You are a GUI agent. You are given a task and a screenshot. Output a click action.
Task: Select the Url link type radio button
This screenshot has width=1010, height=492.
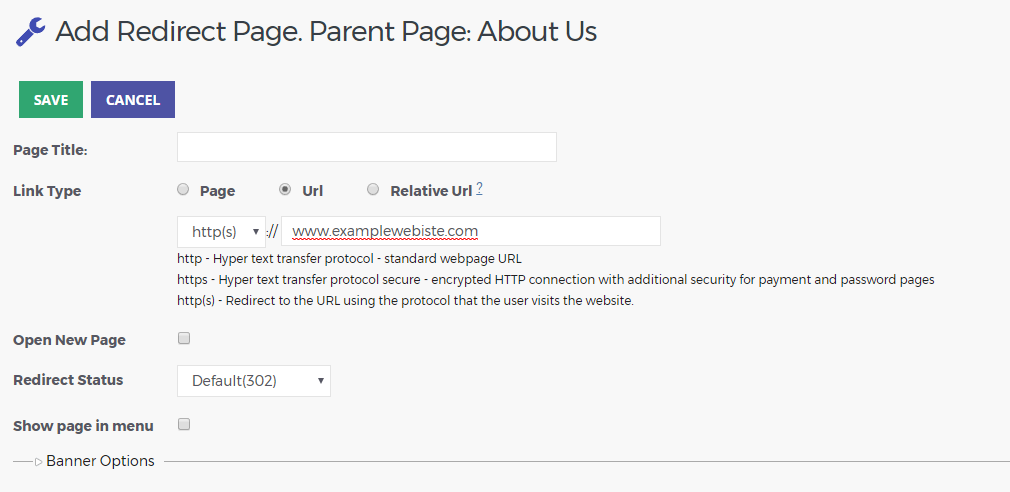pyautogui.click(x=285, y=189)
